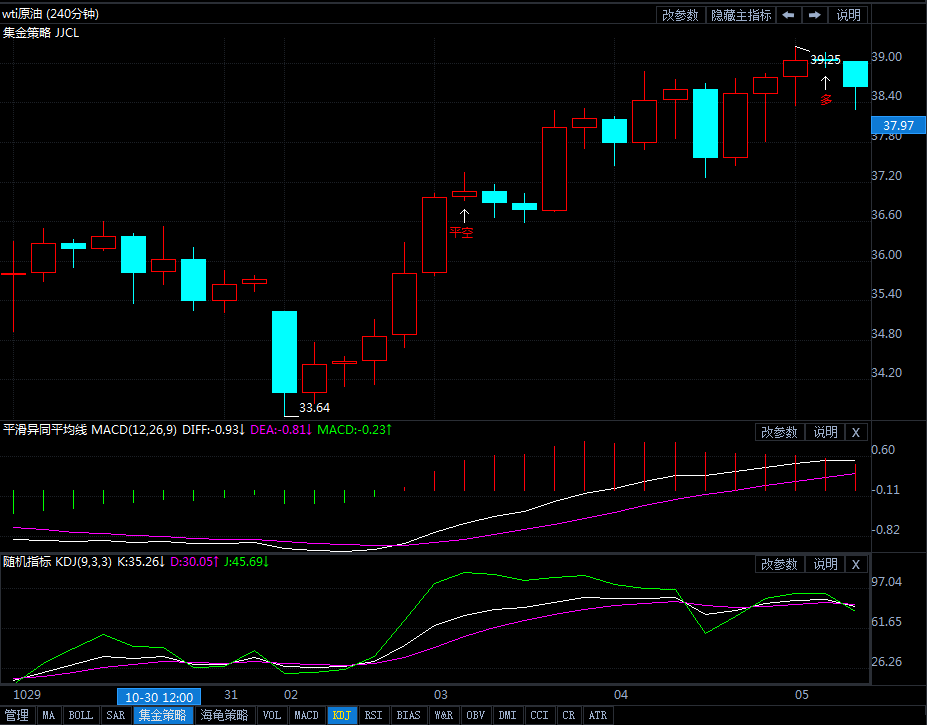Open the 管理 tab at bottom left
The image size is (927, 725).
coord(17,715)
